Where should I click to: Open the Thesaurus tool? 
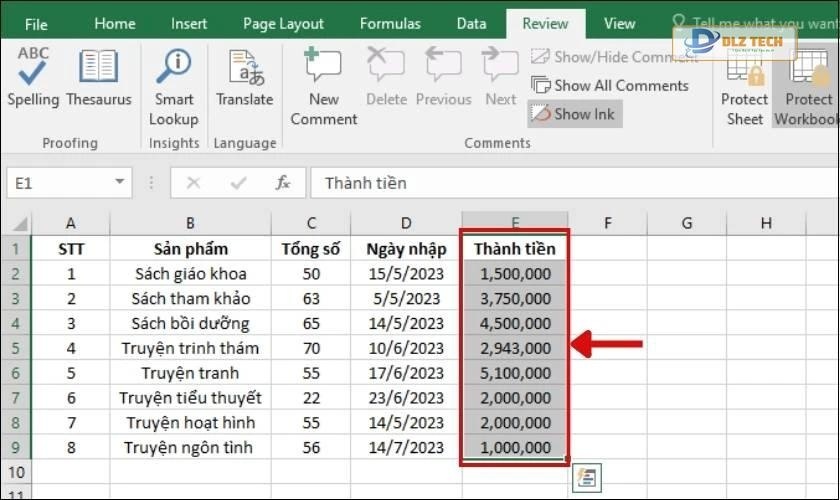click(99, 77)
